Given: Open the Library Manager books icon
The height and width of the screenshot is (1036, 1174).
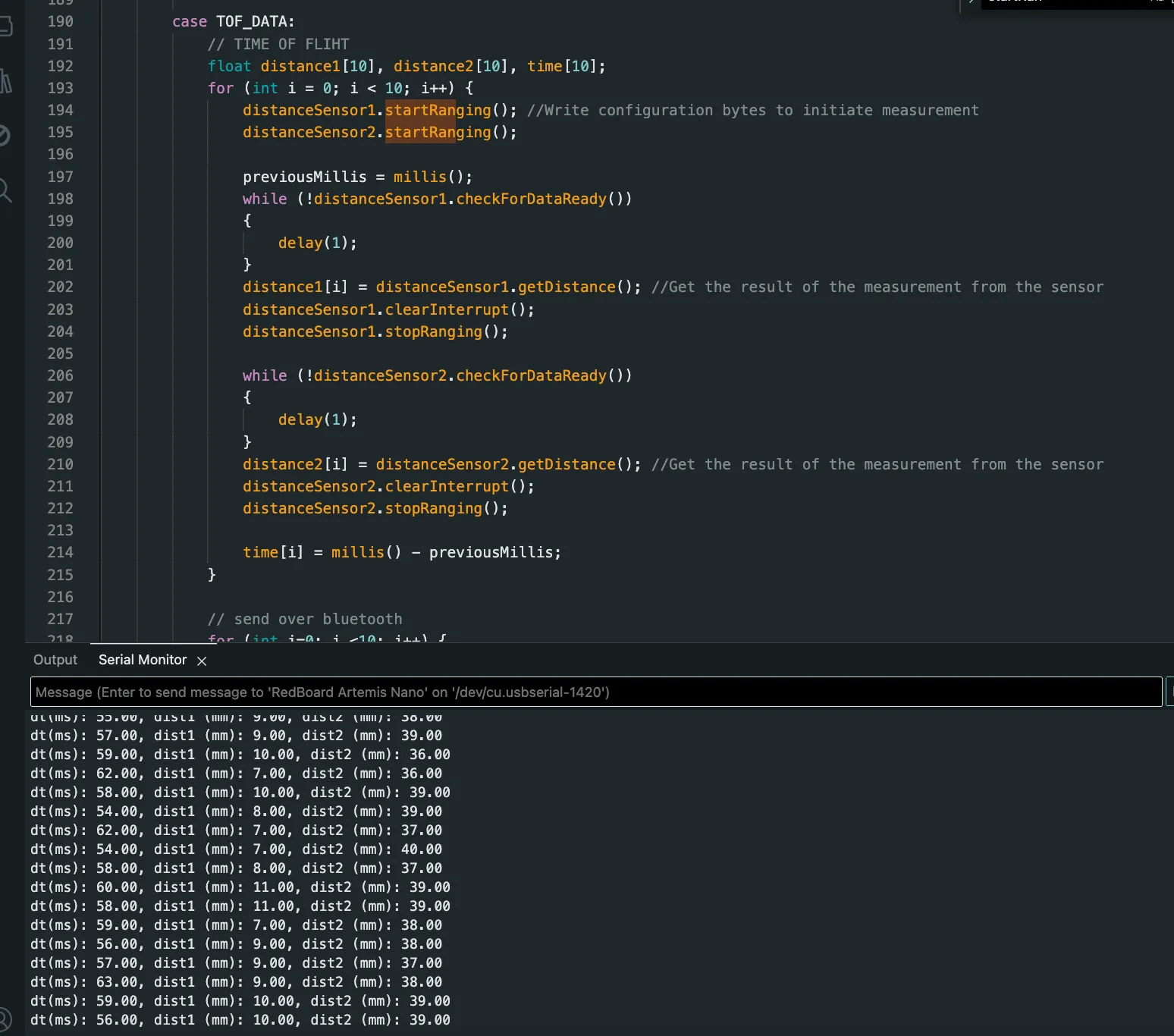Looking at the screenshot, I should 5,81.
